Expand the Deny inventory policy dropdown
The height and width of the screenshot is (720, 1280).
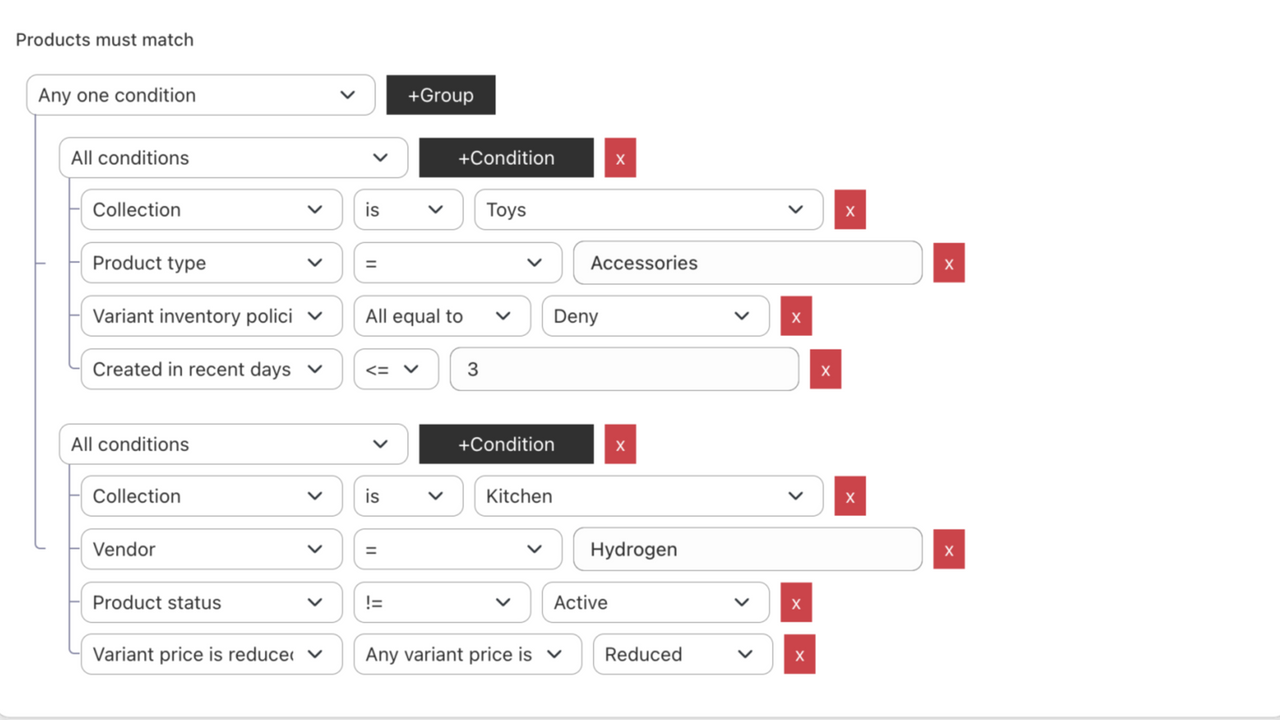point(655,315)
